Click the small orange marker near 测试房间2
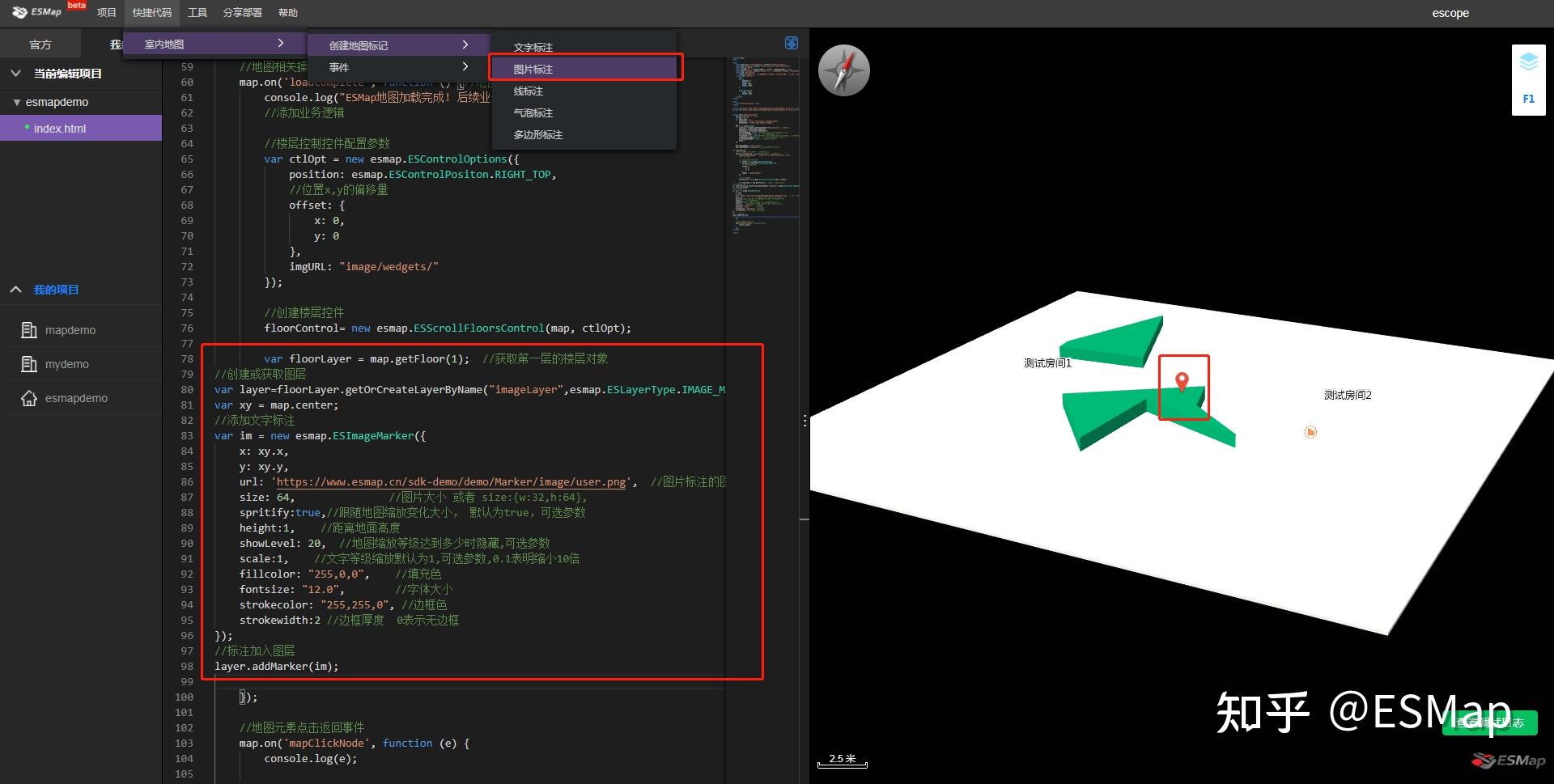Screen dimensions: 1554x784 coord(1310,432)
